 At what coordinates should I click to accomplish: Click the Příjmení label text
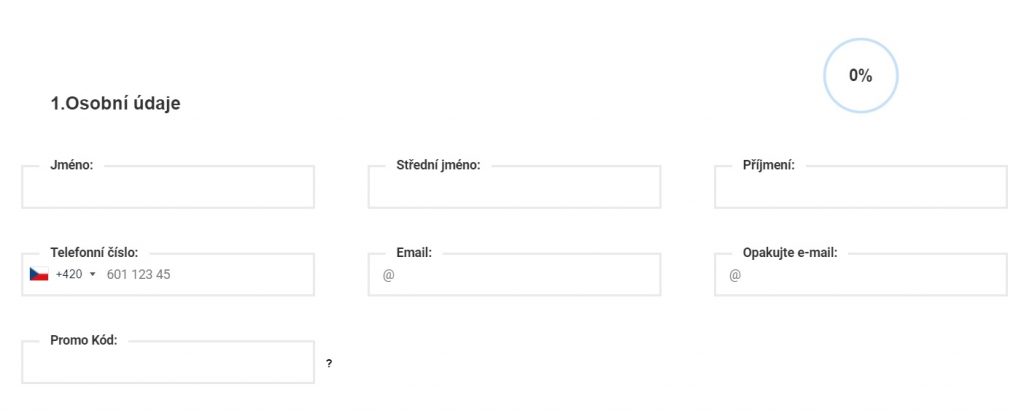(769, 165)
